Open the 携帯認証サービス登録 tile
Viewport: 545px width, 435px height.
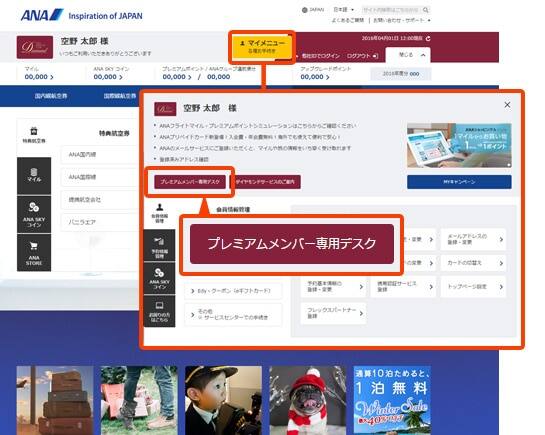click(x=403, y=287)
